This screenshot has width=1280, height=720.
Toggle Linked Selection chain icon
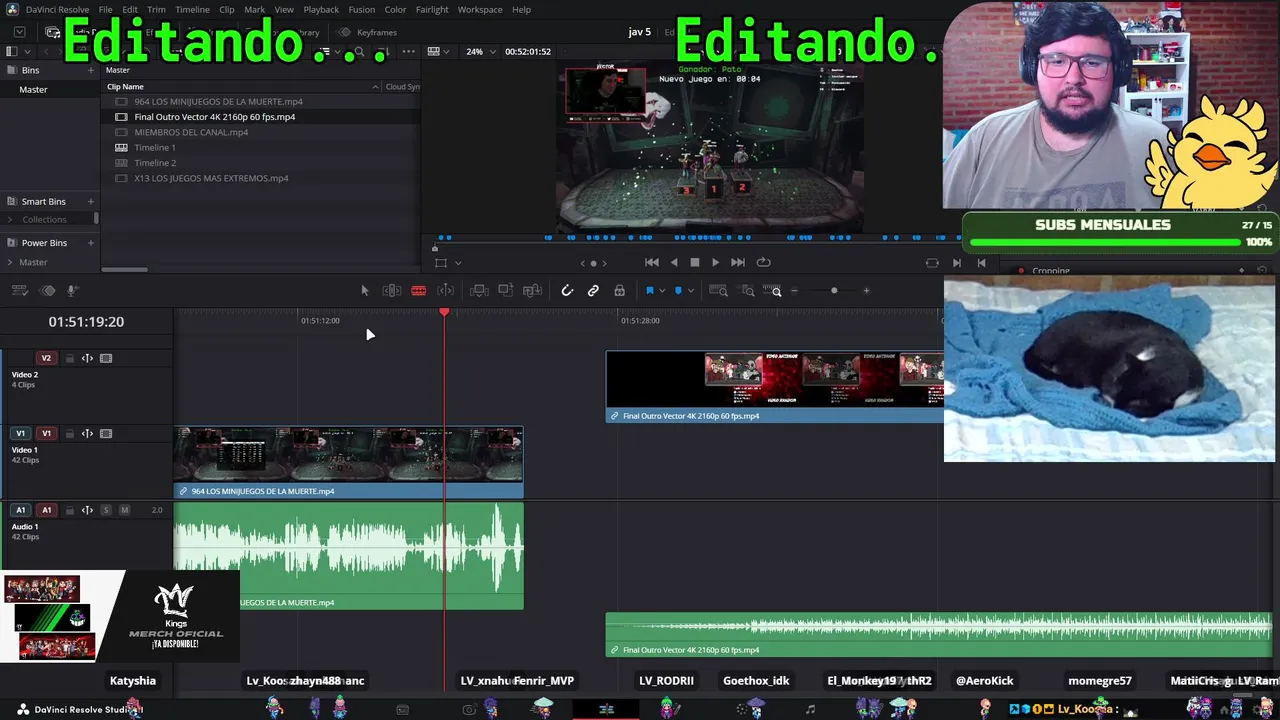click(x=593, y=291)
